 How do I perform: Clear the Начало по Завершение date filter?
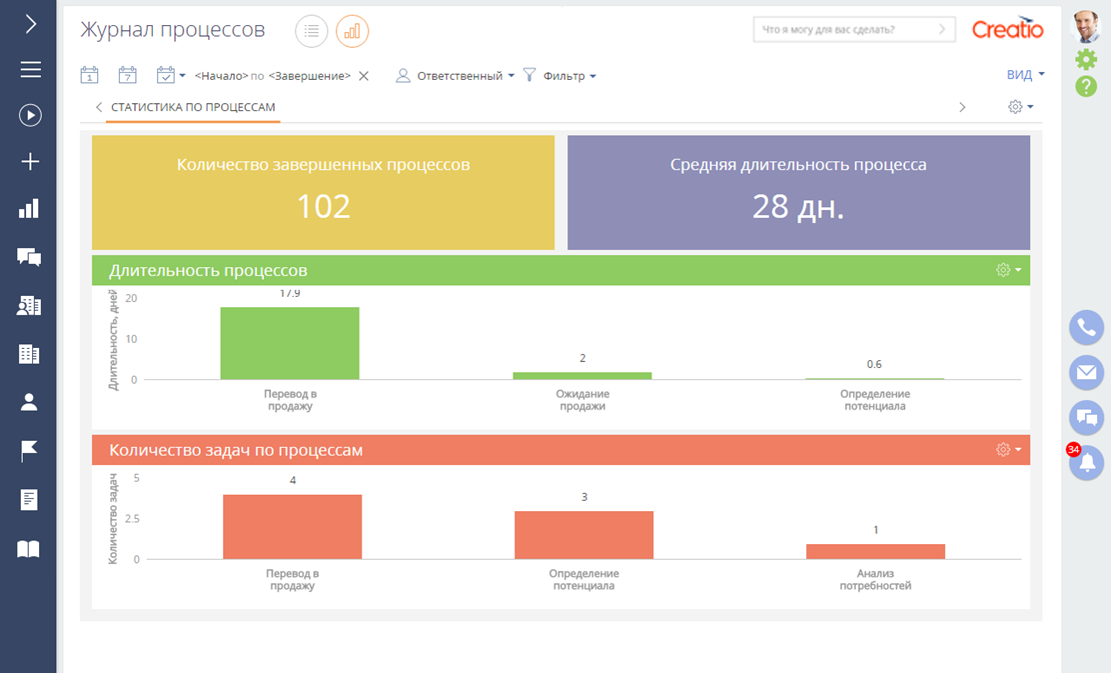[364, 76]
